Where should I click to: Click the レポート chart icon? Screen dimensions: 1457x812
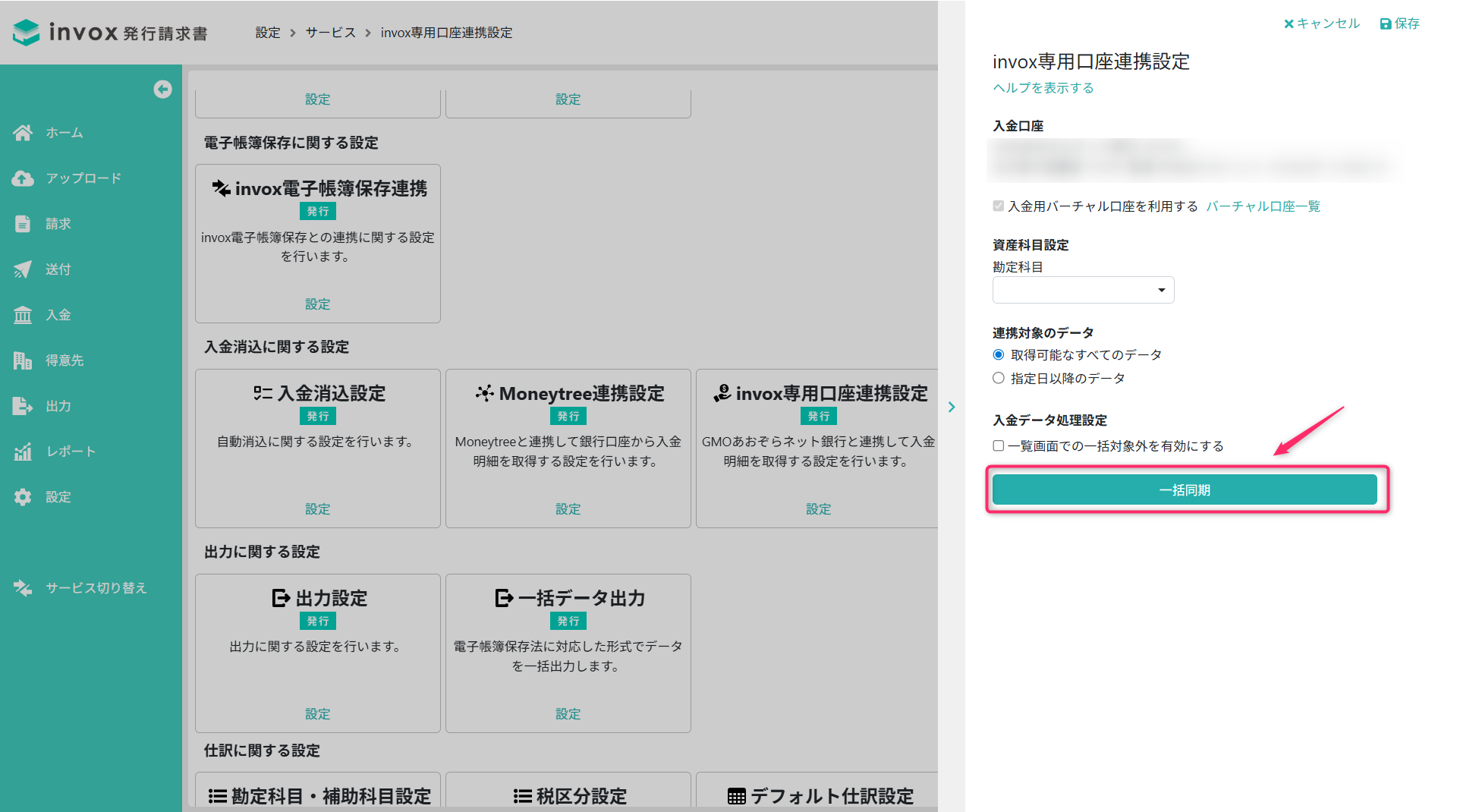tap(23, 452)
